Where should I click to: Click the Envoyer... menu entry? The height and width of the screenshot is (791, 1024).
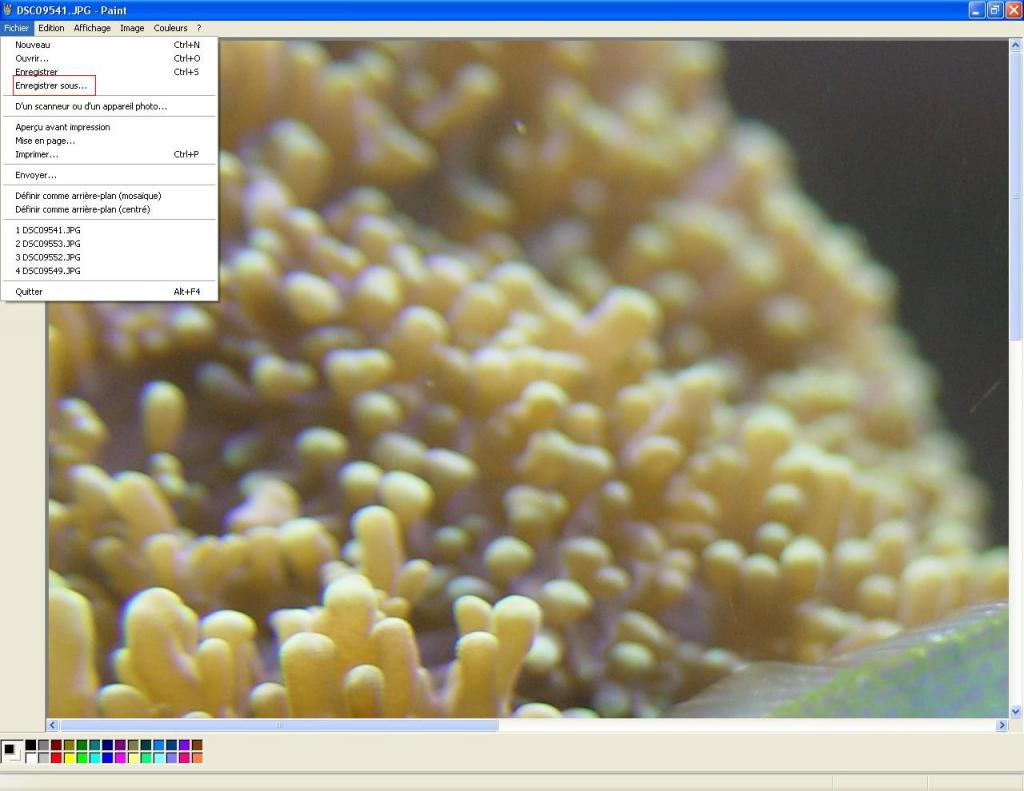[x=108, y=175]
